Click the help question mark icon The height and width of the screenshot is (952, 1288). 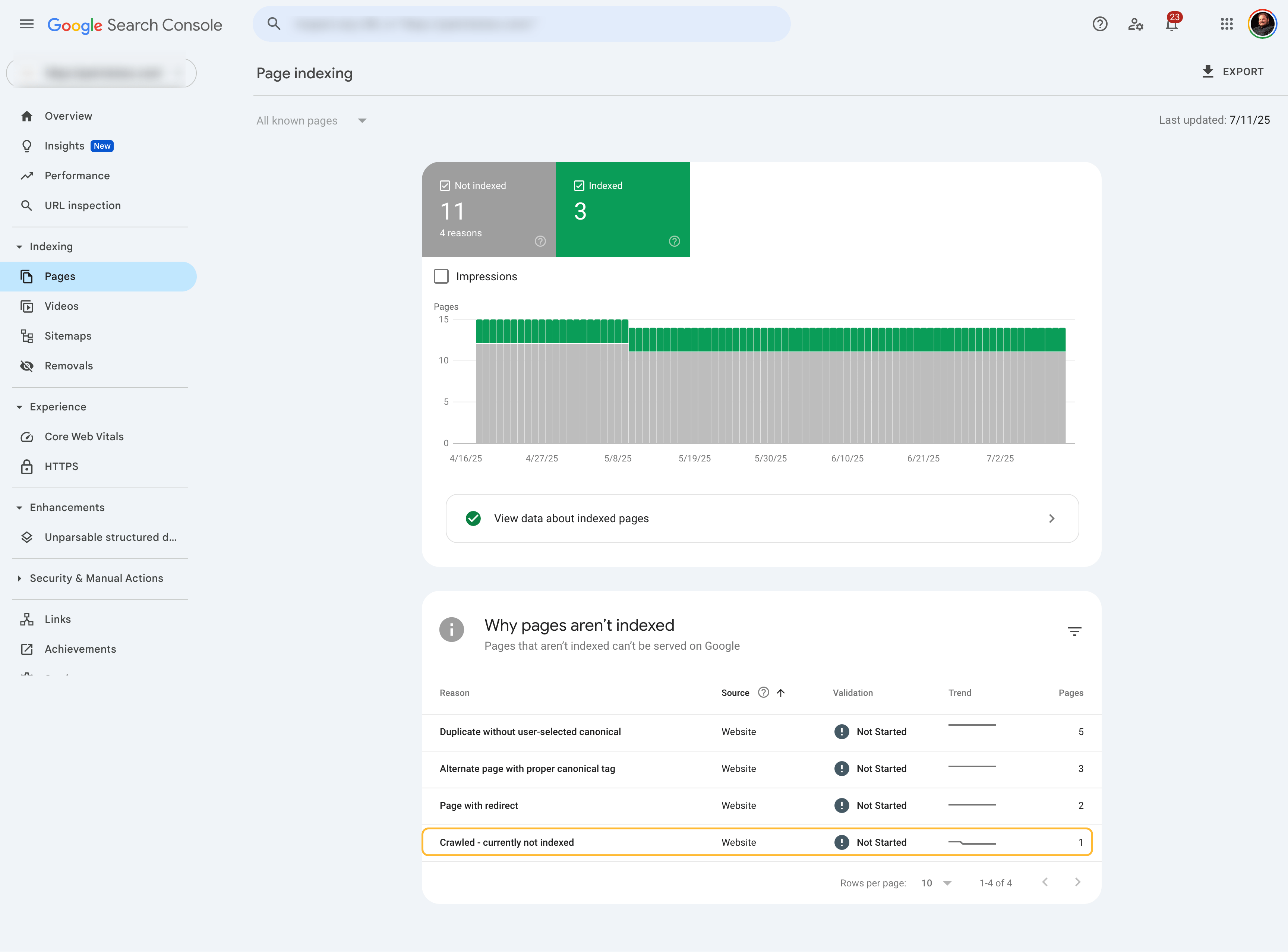[1100, 24]
